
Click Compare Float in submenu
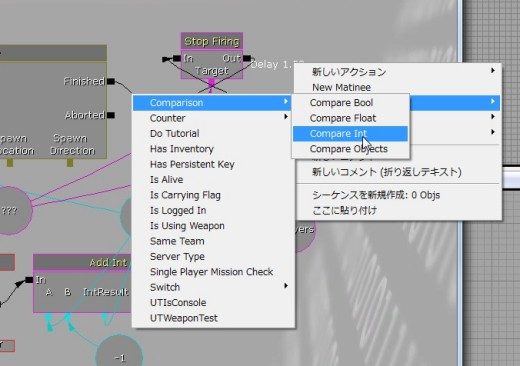click(x=350, y=118)
